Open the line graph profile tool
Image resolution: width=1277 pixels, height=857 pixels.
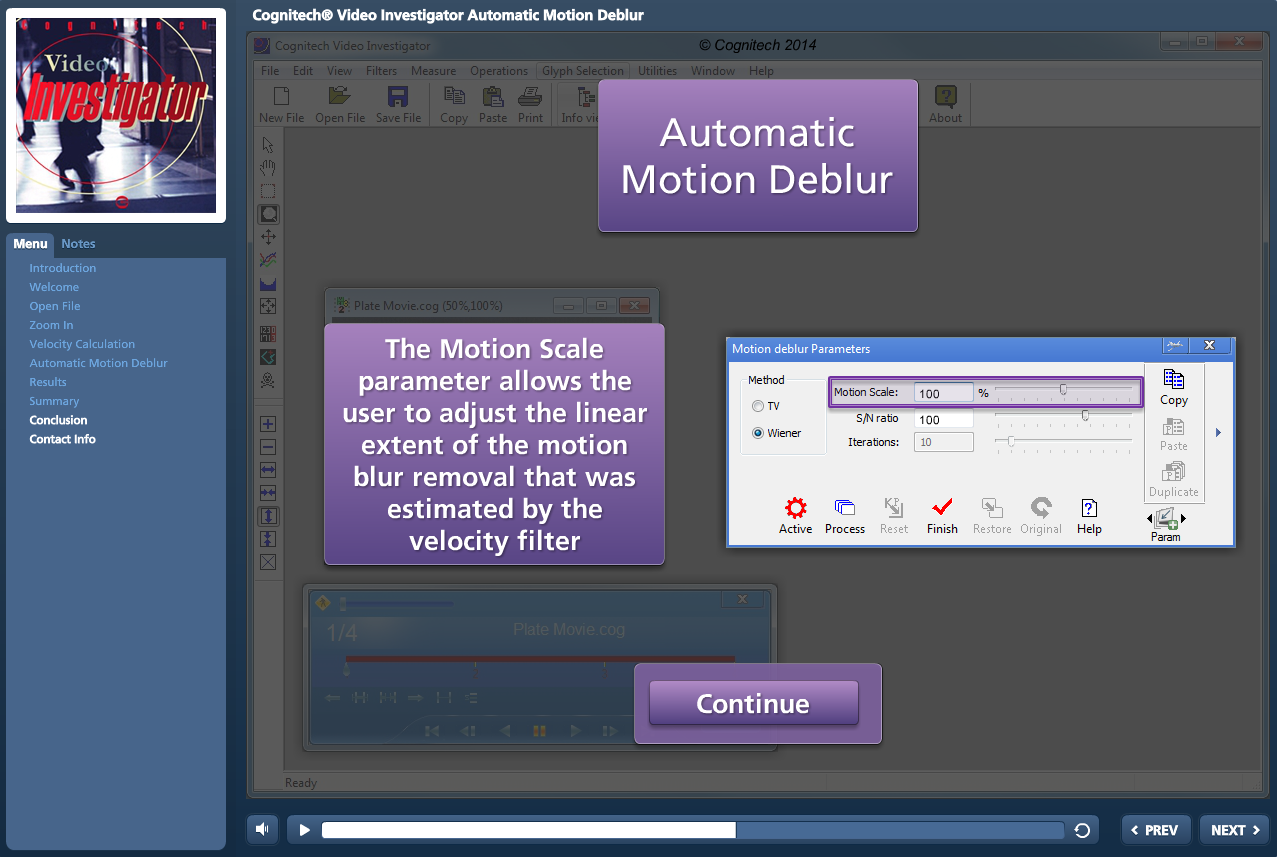point(268,260)
